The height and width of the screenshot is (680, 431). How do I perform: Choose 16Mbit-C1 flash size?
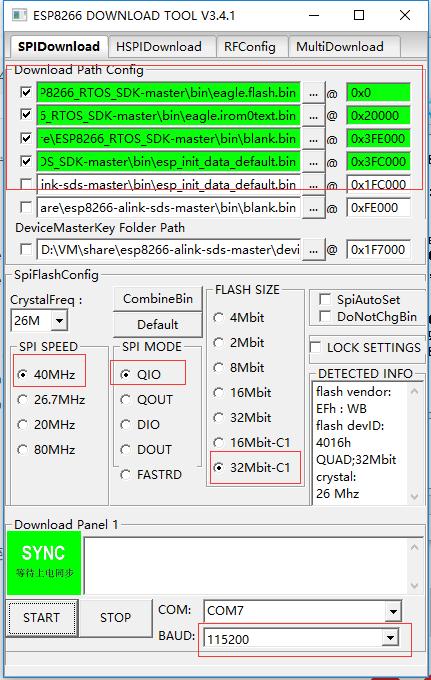coord(252,443)
